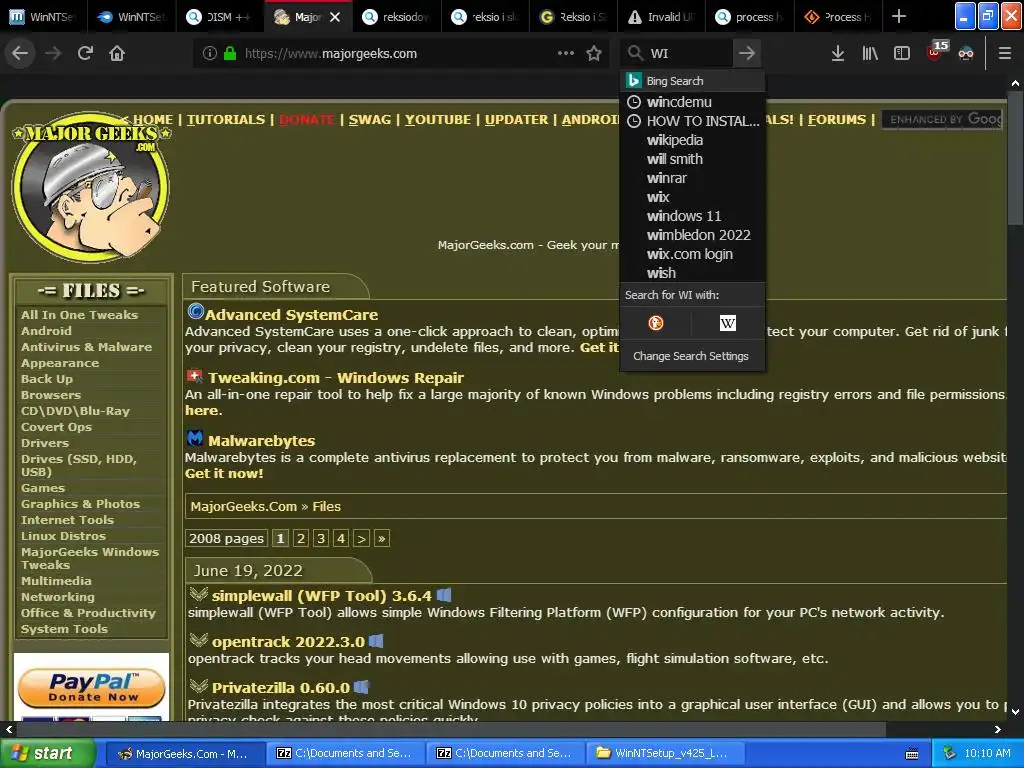Switch to the DISM++ tab

point(221,17)
